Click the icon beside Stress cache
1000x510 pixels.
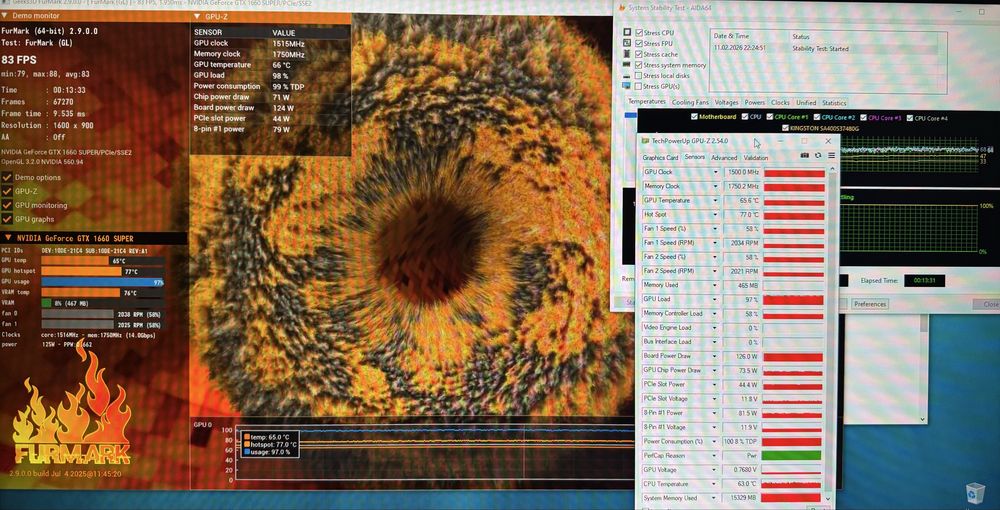[x=627, y=54]
